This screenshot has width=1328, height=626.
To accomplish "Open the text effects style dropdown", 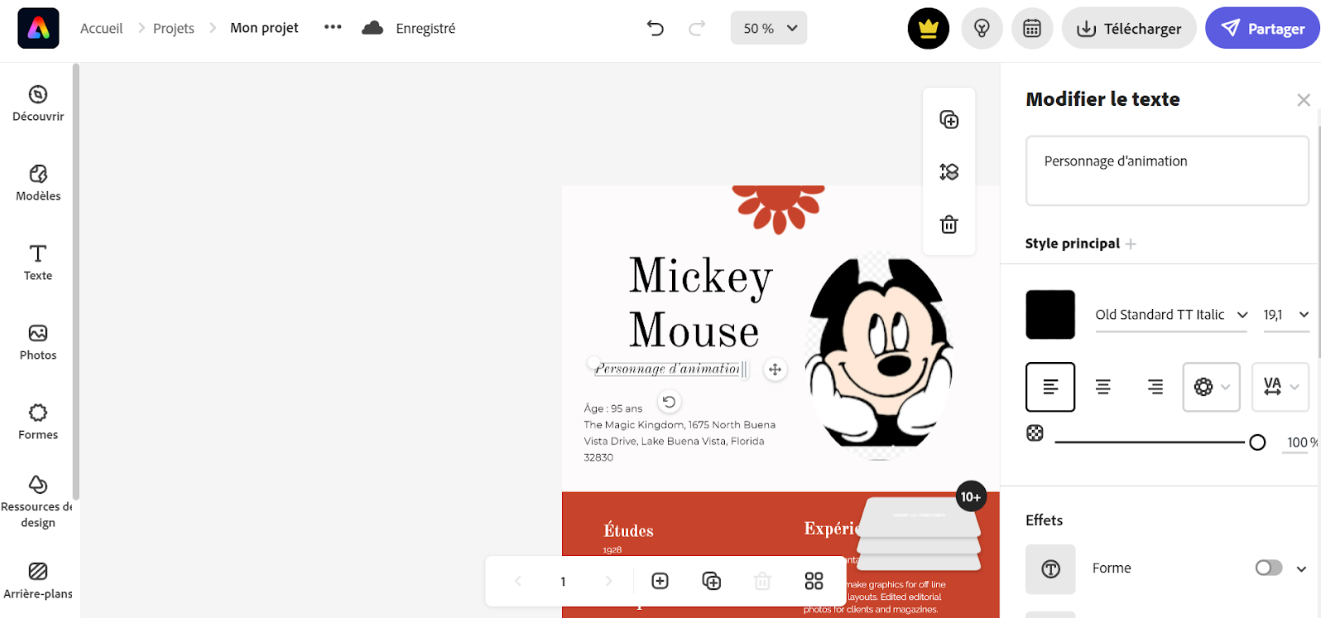I will point(1211,387).
